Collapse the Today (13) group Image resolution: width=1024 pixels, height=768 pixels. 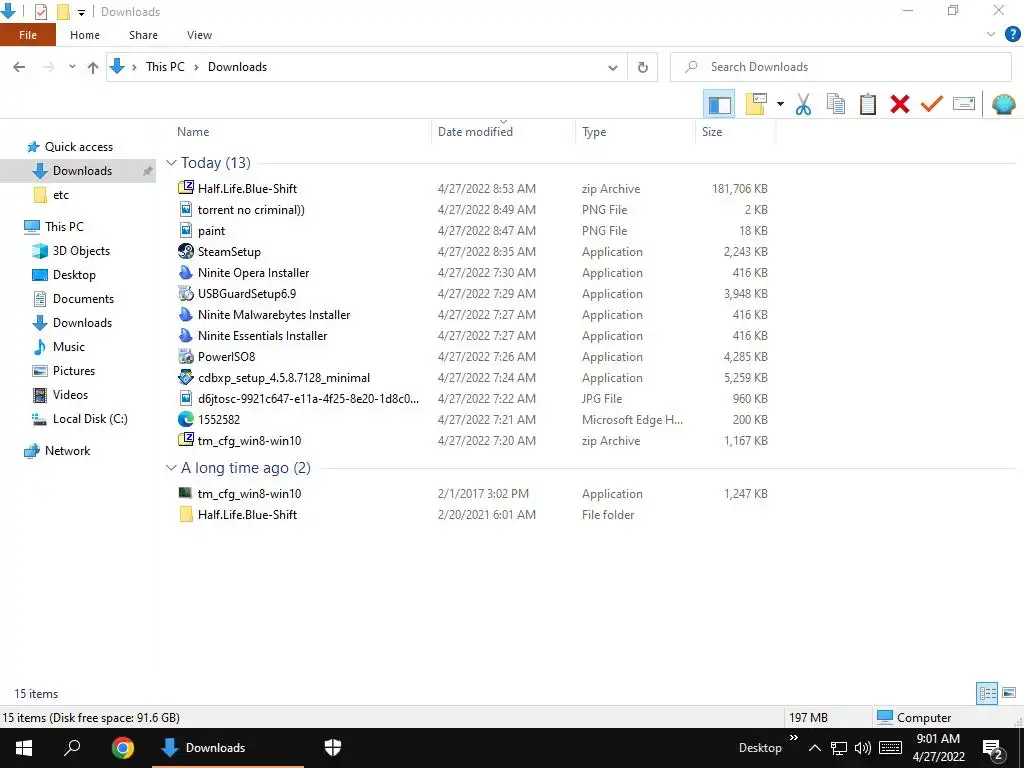click(x=171, y=163)
